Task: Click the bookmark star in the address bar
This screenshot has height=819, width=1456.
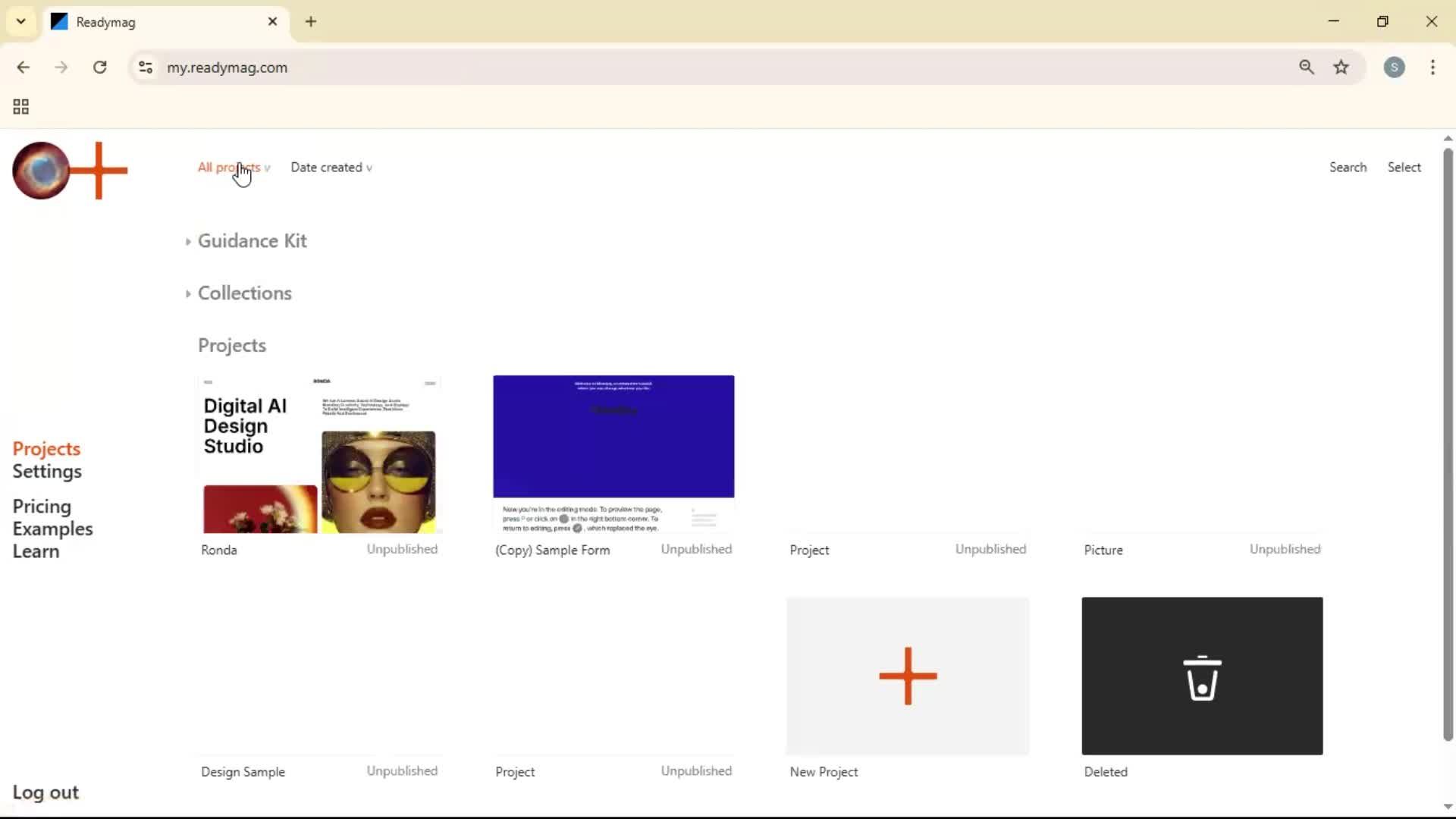Action: point(1341,67)
